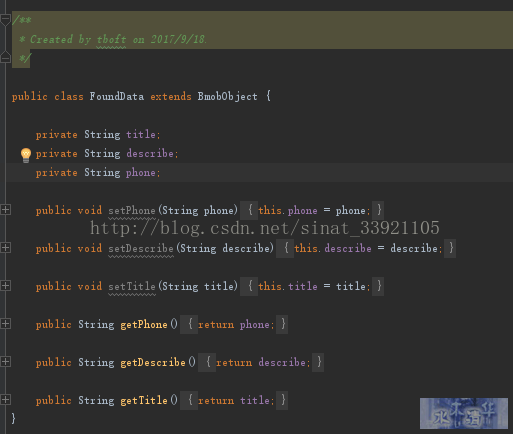Click the FoundData class name

pyautogui.click(x=117, y=96)
